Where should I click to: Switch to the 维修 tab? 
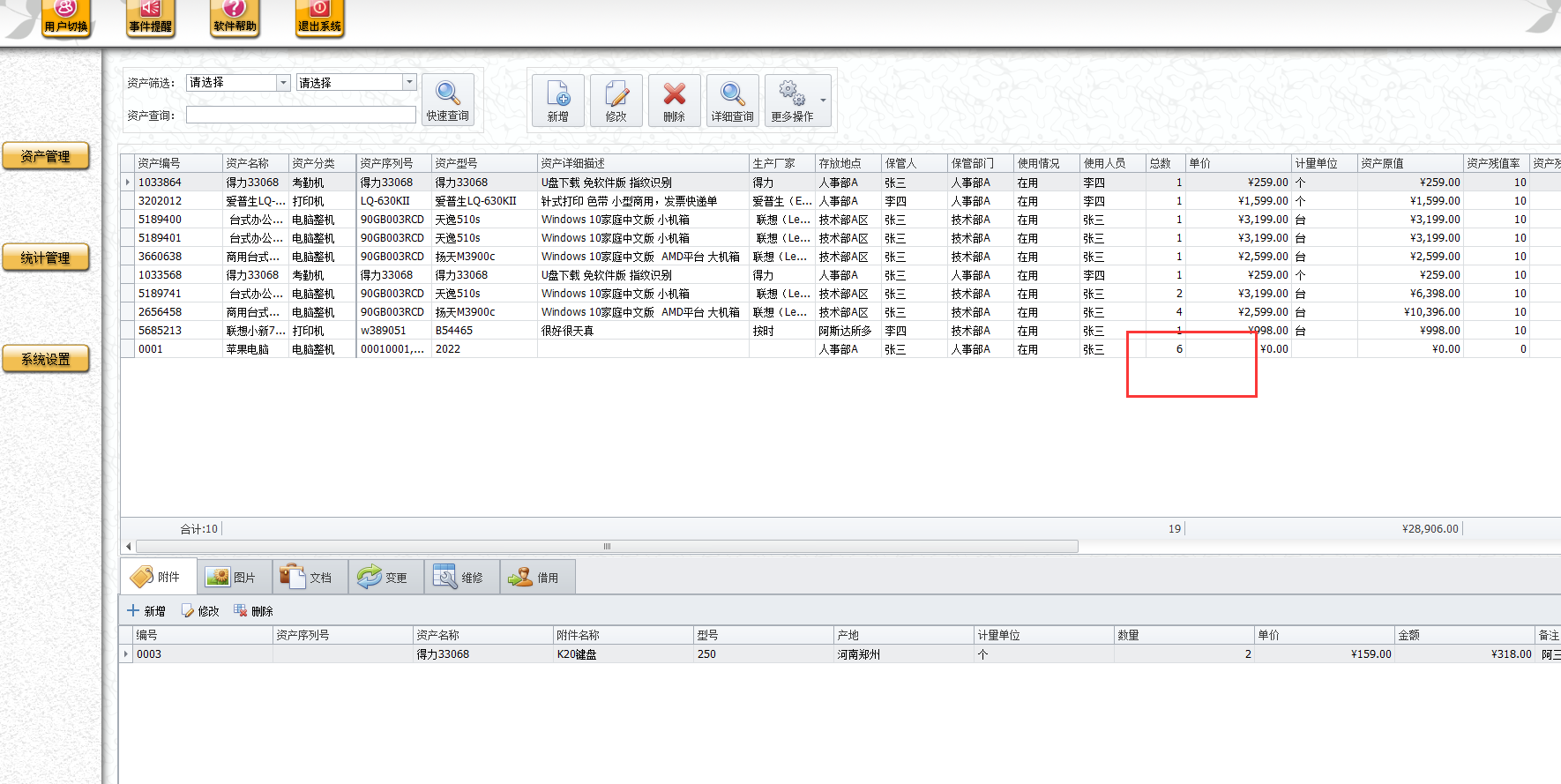[461, 578]
